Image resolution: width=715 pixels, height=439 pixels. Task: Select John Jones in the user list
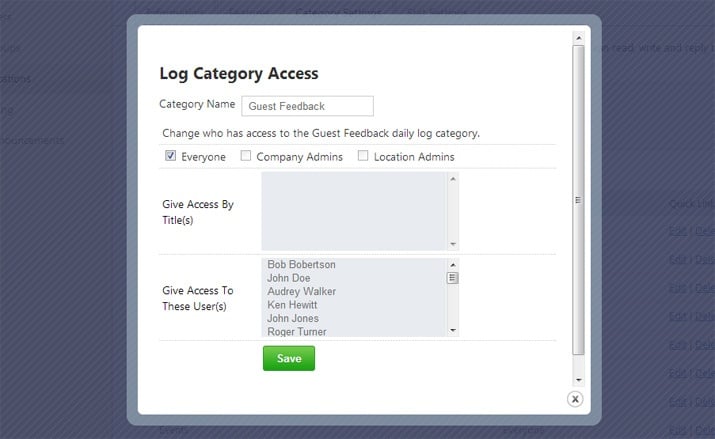293,318
